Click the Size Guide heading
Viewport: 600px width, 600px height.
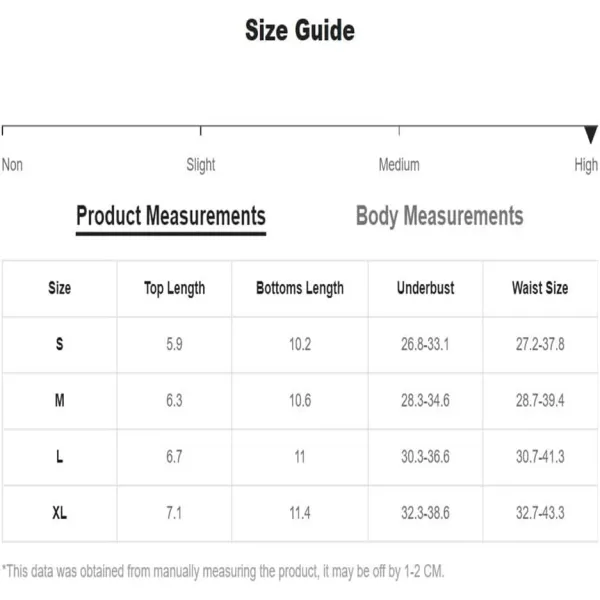(x=300, y=30)
